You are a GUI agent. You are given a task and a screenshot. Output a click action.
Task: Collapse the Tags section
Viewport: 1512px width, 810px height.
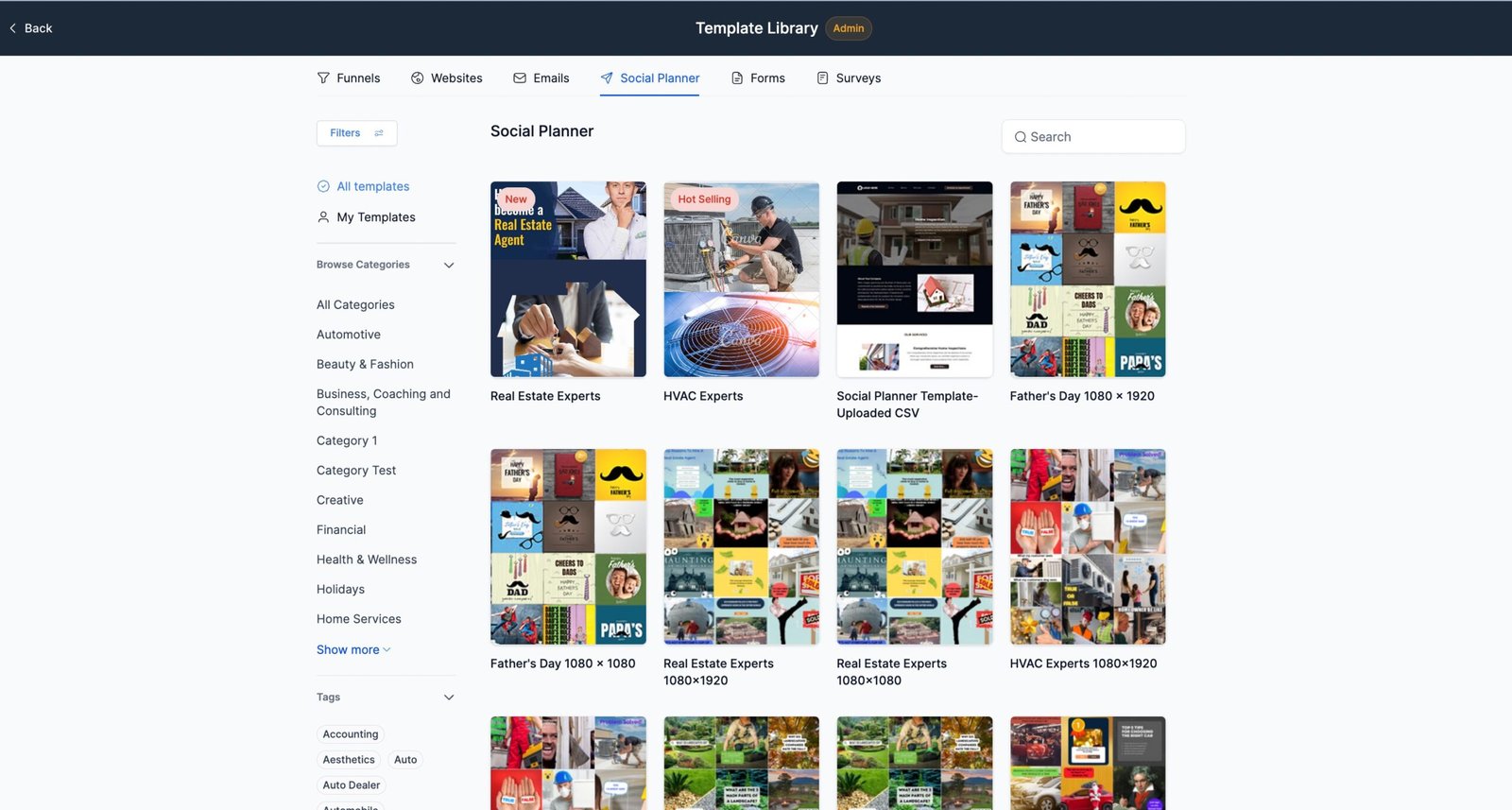(x=449, y=698)
